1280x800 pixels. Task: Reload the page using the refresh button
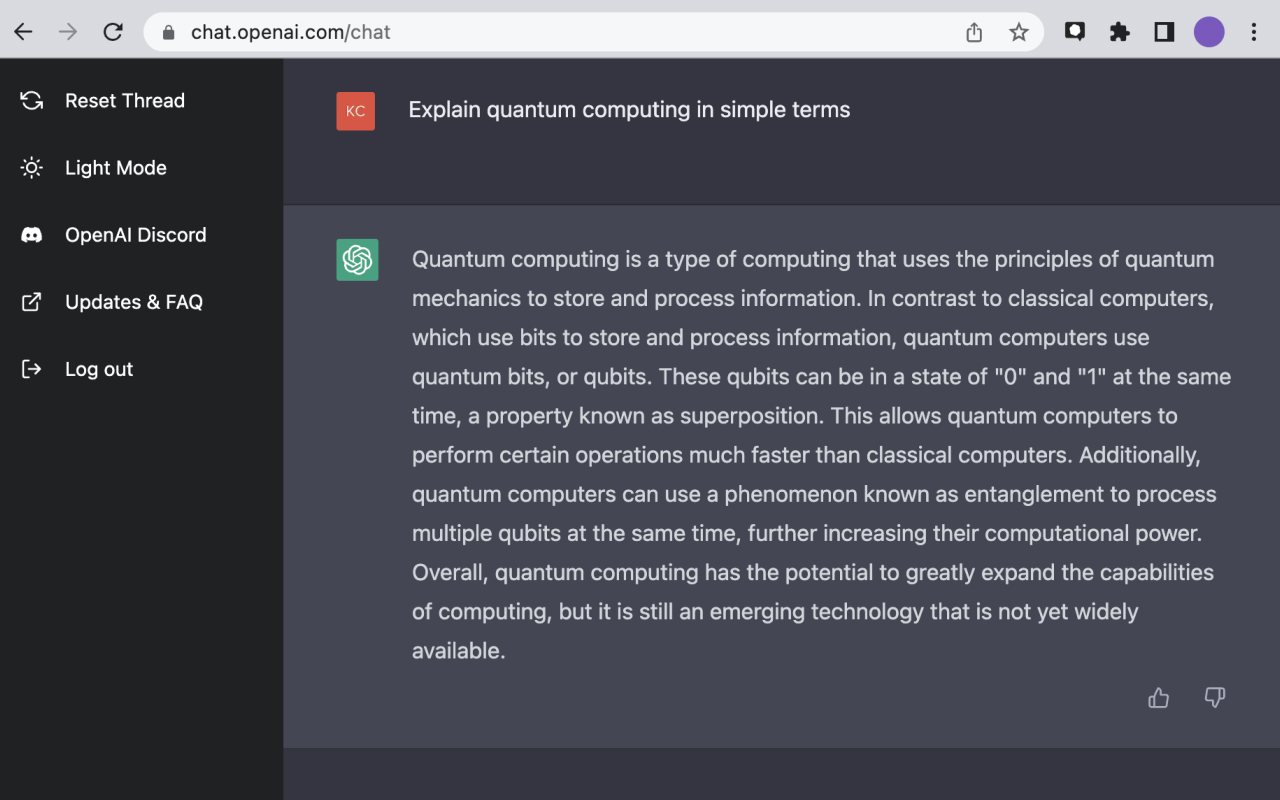tap(113, 32)
